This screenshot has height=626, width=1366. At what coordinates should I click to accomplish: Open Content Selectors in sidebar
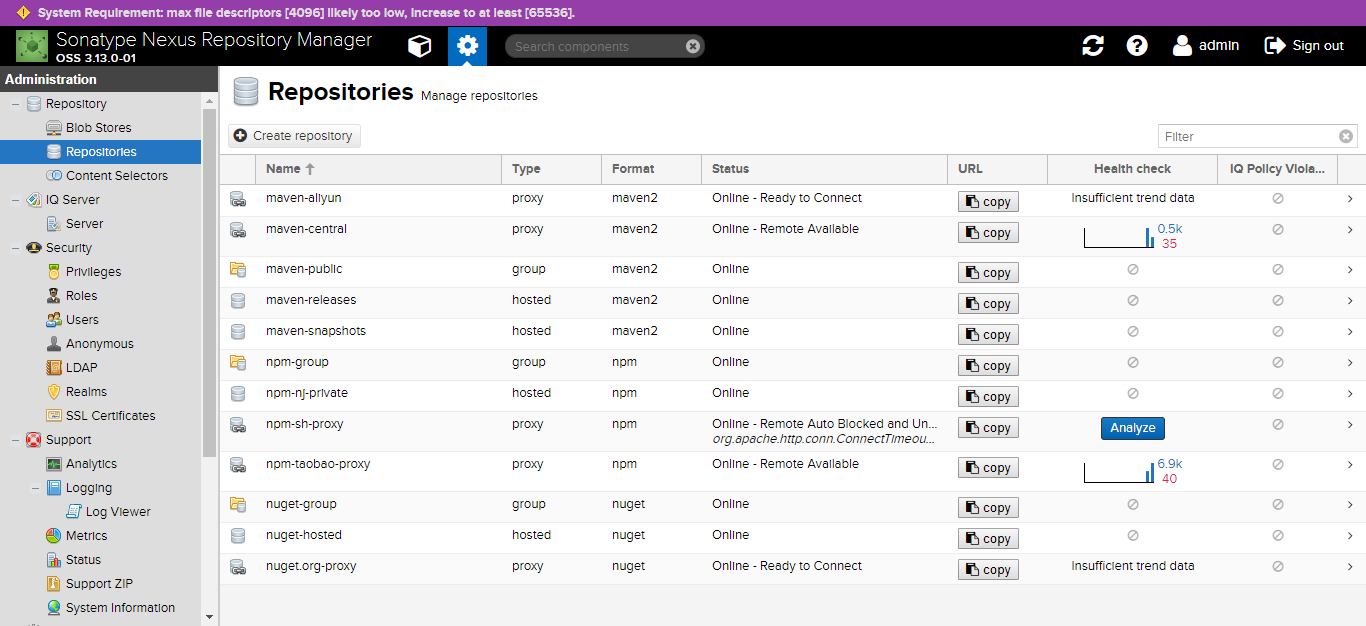[116, 176]
